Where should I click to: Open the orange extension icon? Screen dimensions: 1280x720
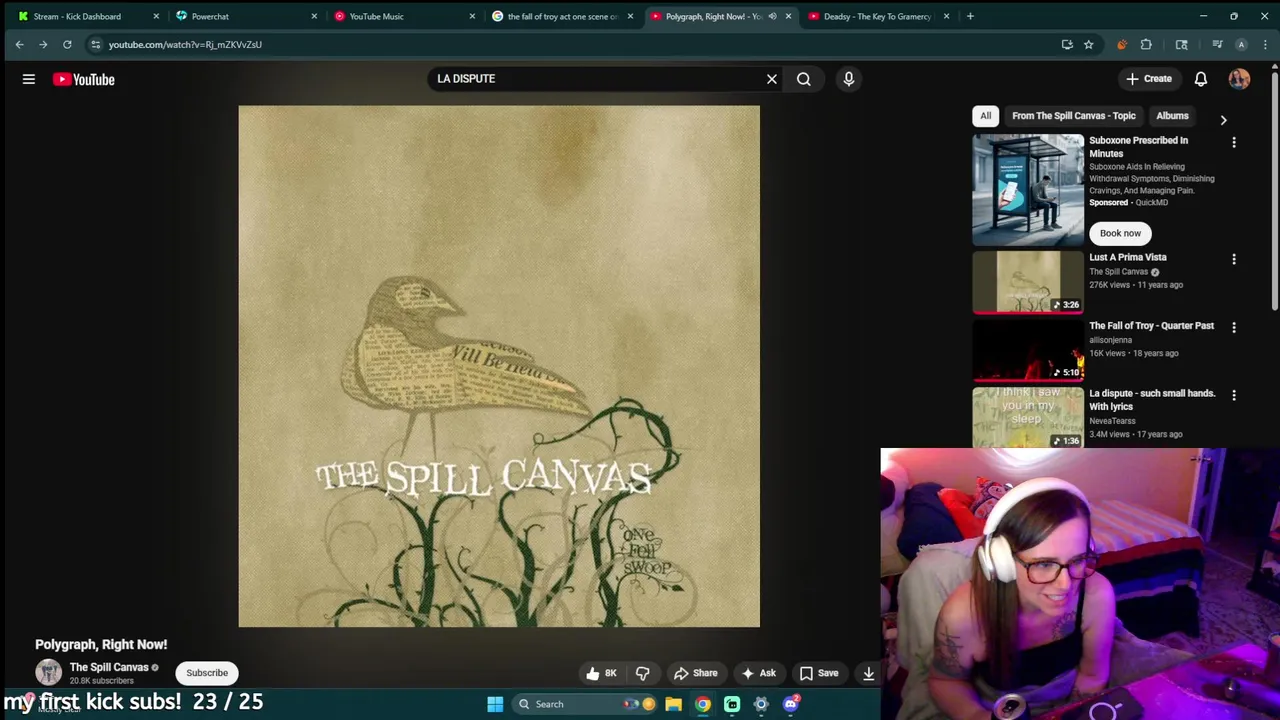click(x=1121, y=44)
